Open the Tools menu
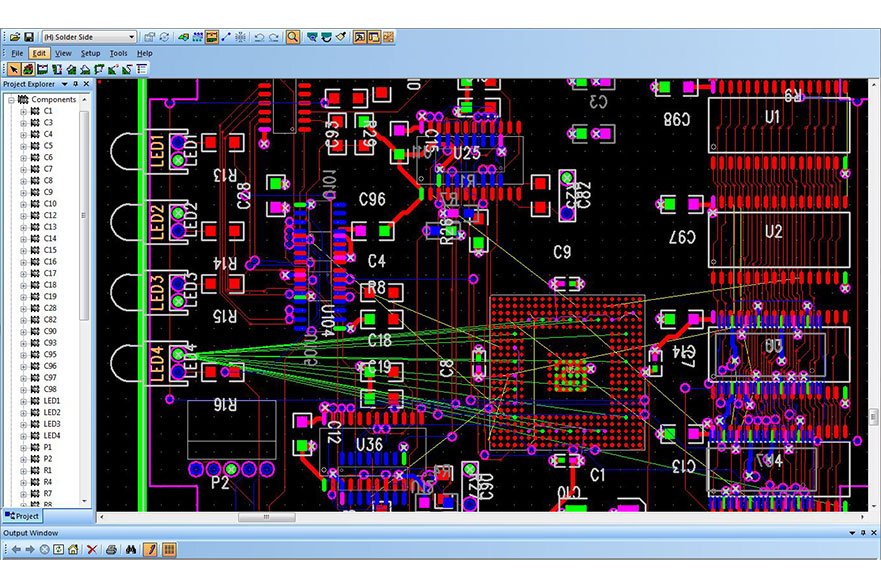881x587 pixels. click(118, 53)
